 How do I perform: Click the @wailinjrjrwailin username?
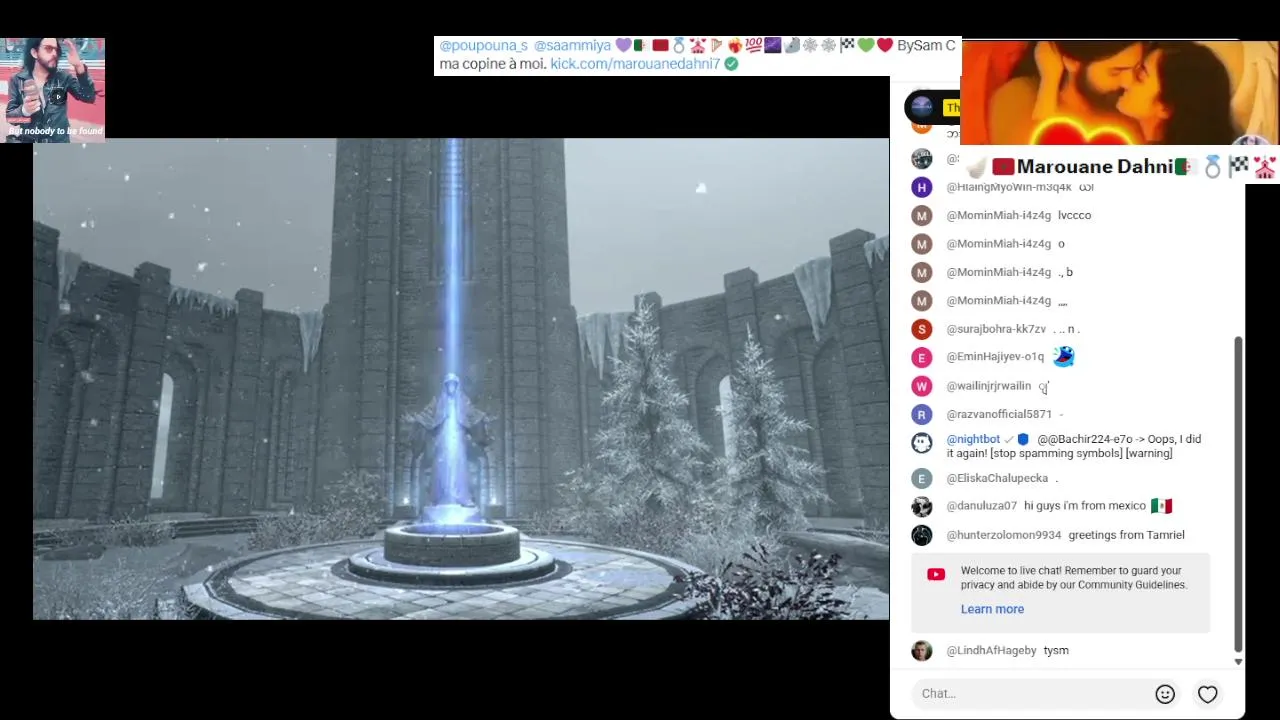(x=989, y=386)
